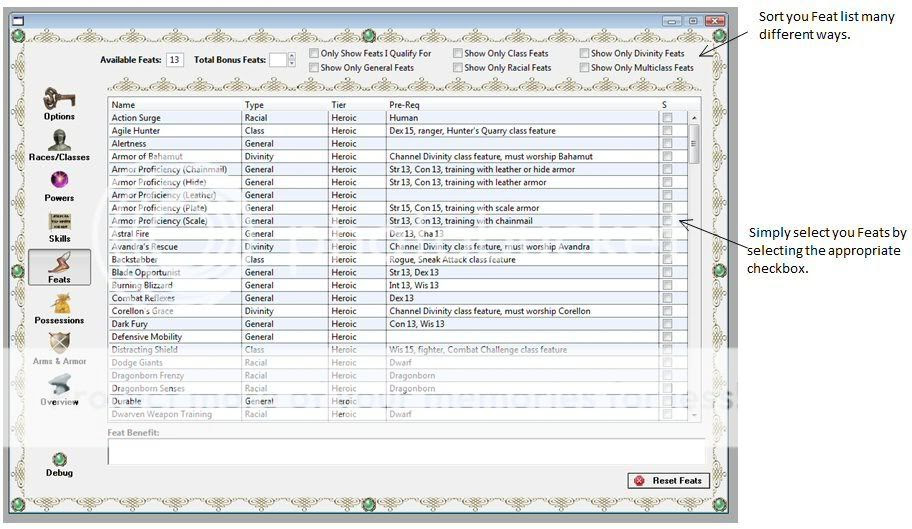Select the Dragonborn Frenzy row
The height and width of the screenshot is (529, 912).
point(397,375)
